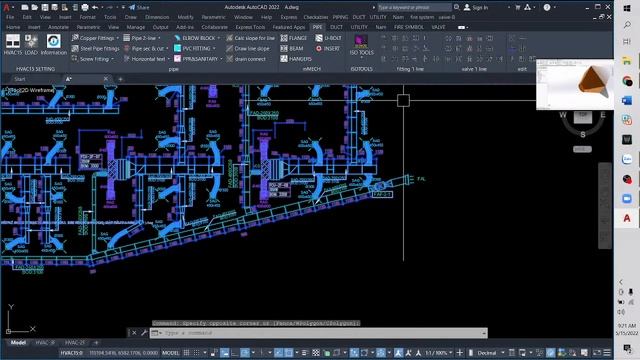The height and width of the screenshot is (360, 640).
Task: Toggle snap mode in status bar
Action: 197,353
